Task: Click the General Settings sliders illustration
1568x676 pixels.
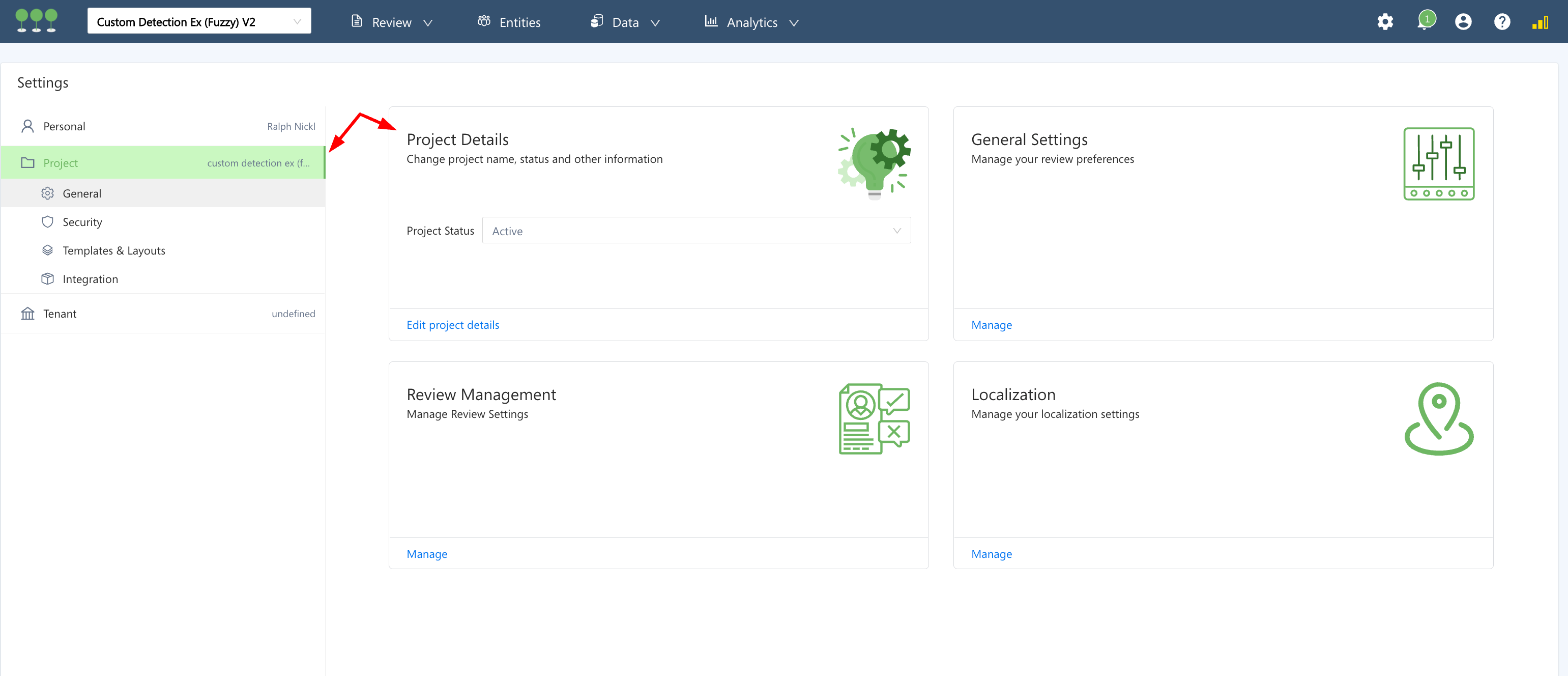Action: pyautogui.click(x=1438, y=164)
